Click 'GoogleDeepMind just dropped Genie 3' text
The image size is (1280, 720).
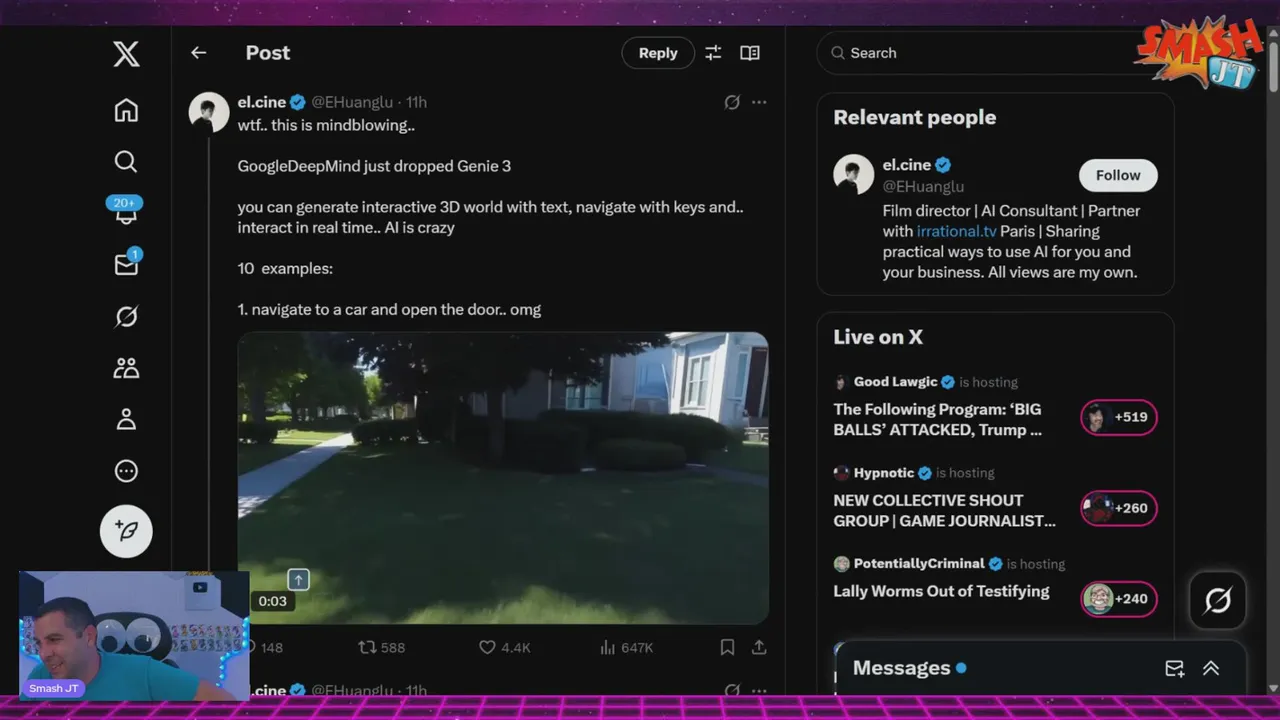374,166
